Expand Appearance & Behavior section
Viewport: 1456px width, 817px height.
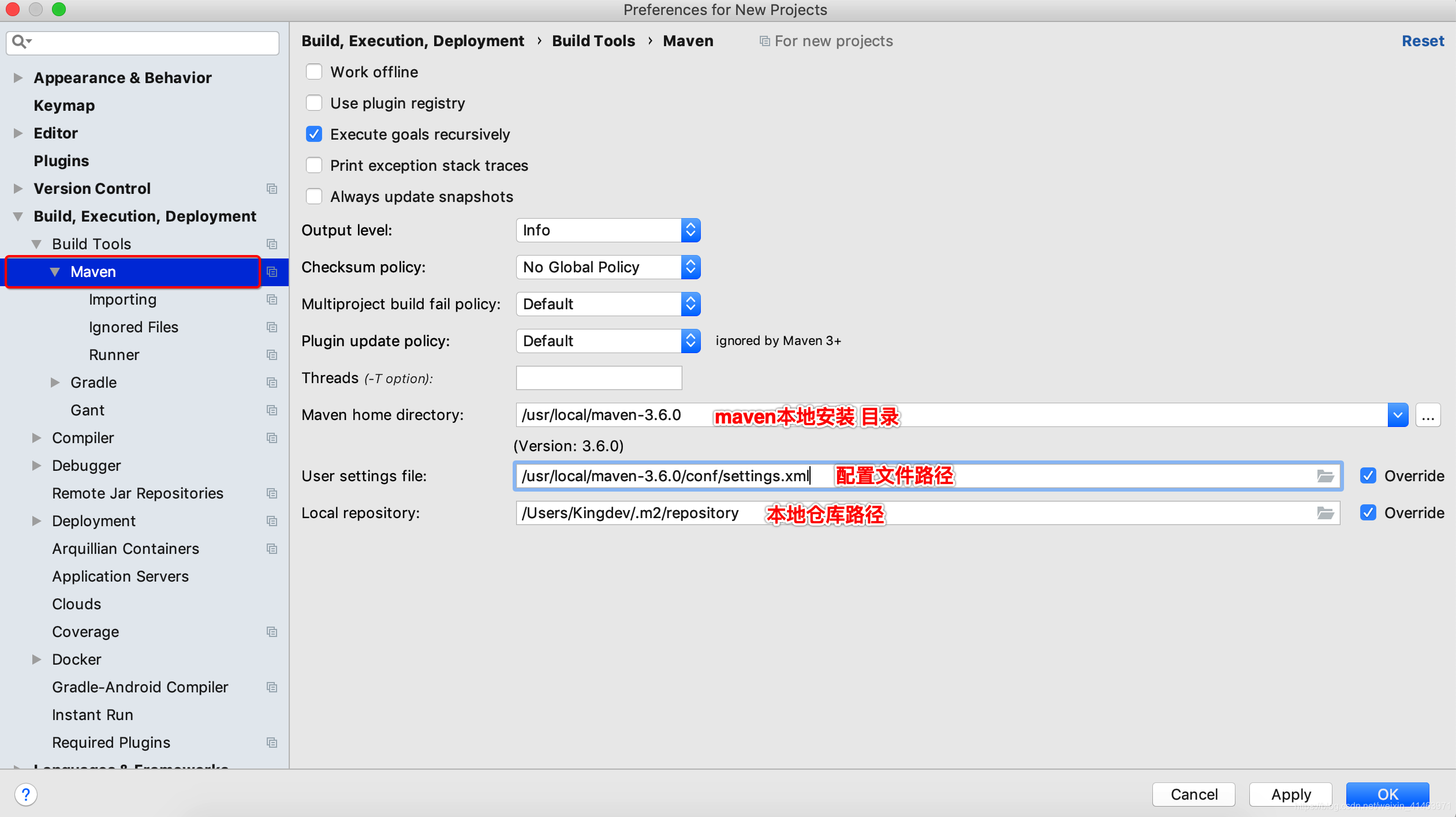18,78
